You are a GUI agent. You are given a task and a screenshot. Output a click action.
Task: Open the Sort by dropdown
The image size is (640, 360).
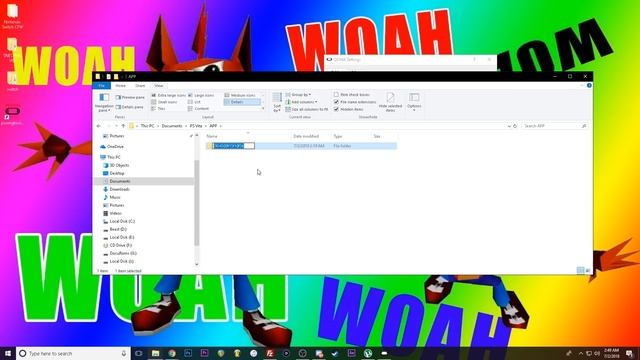point(277,102)
